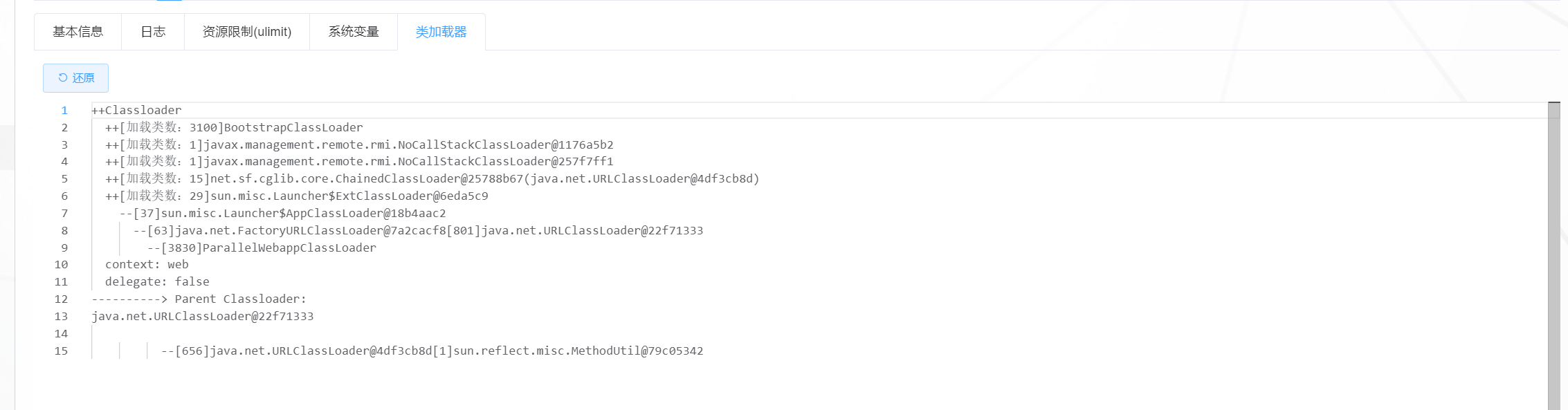Switch to the 日志 tab
Viewport: 1568px width, 410px height.
coord(153,32)
